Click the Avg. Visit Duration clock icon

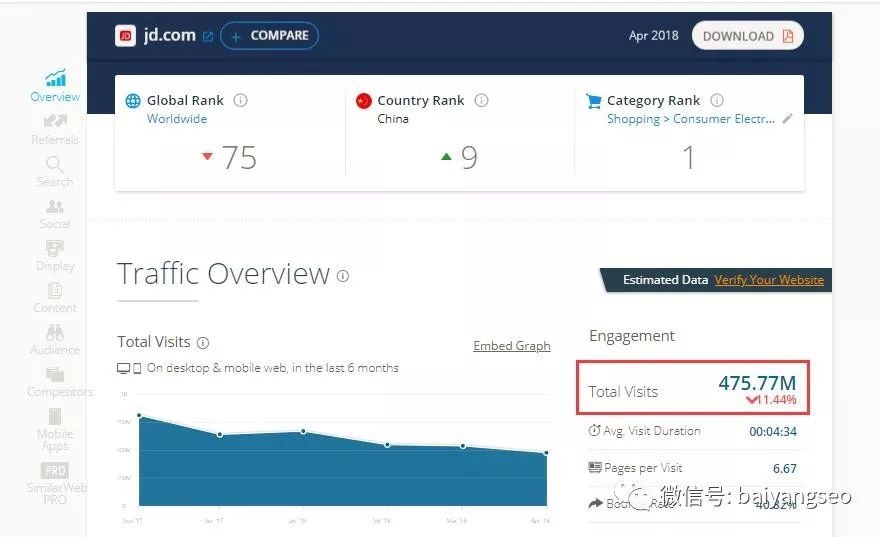(594, 430)
